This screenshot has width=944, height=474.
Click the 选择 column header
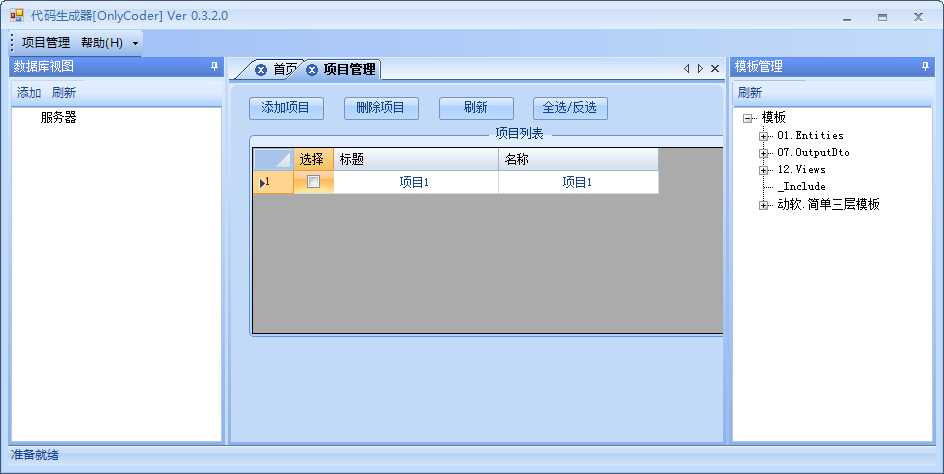coord(313,160)
